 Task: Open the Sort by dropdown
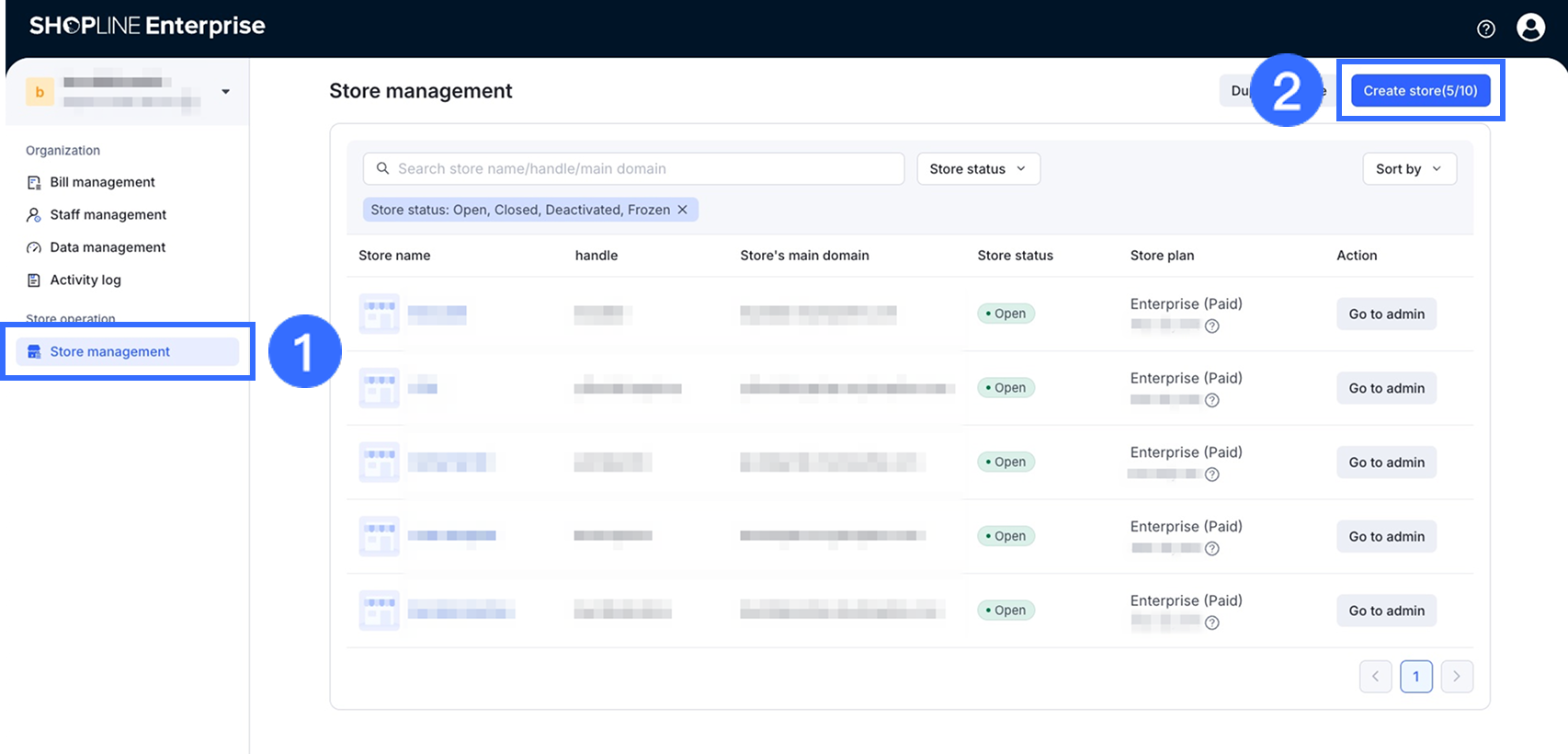click(x=1408, y=169)
